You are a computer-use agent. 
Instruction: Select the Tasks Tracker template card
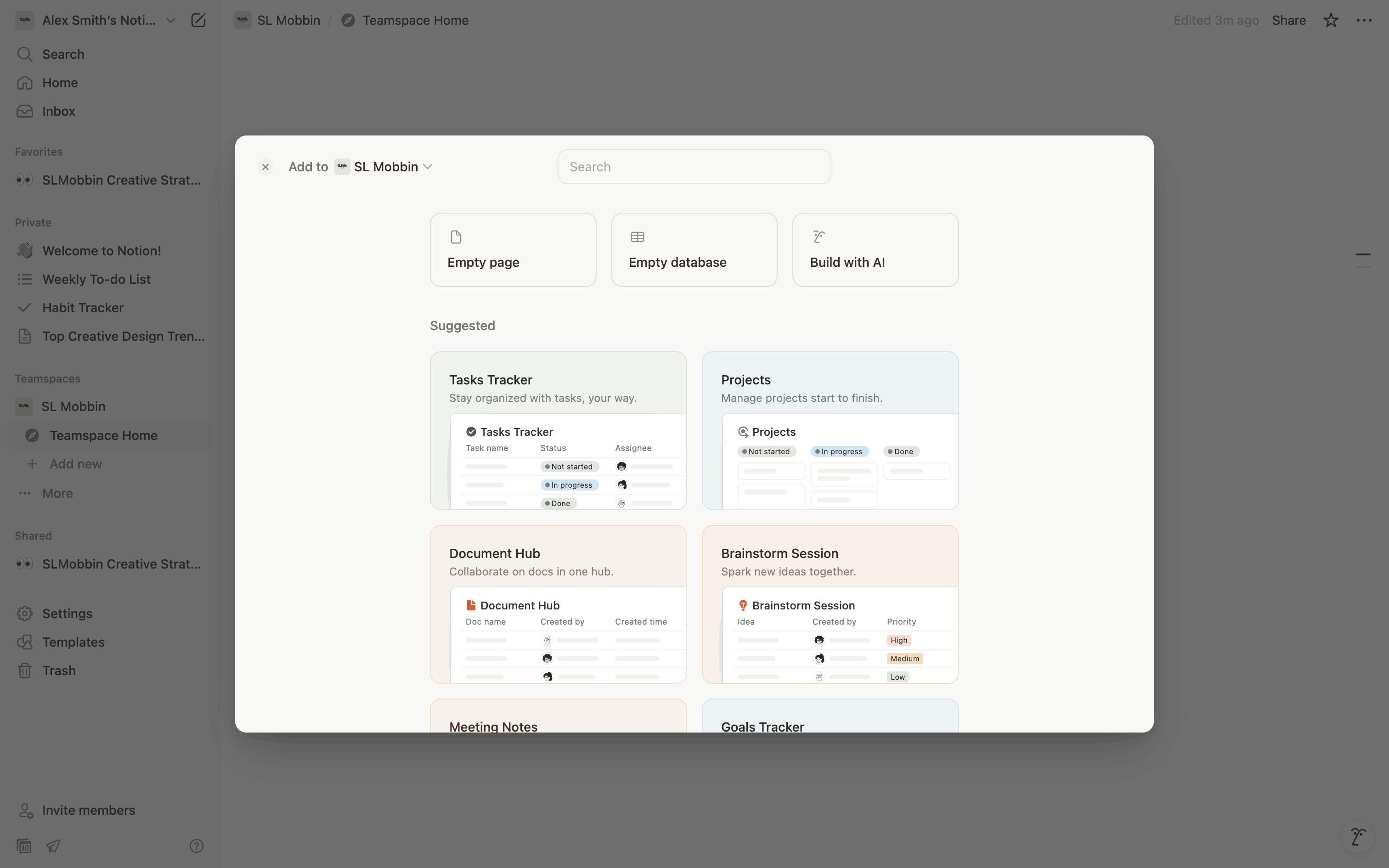558,431
